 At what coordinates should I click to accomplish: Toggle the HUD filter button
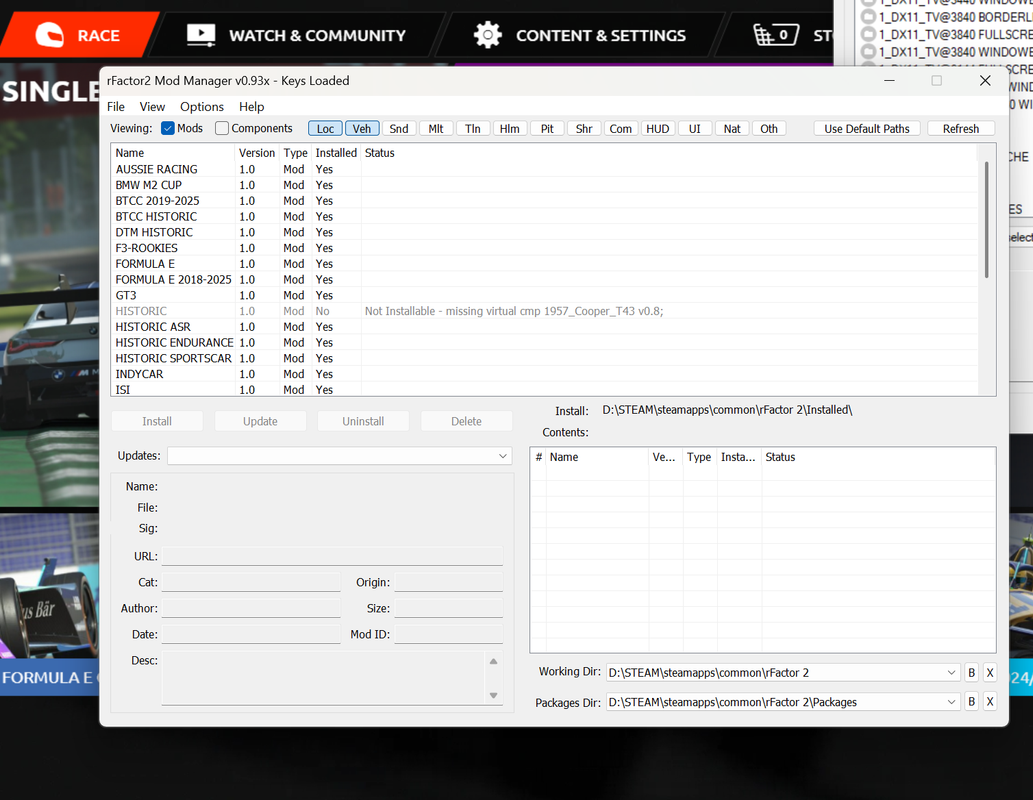pyautogui.click(x=657, y=129)
